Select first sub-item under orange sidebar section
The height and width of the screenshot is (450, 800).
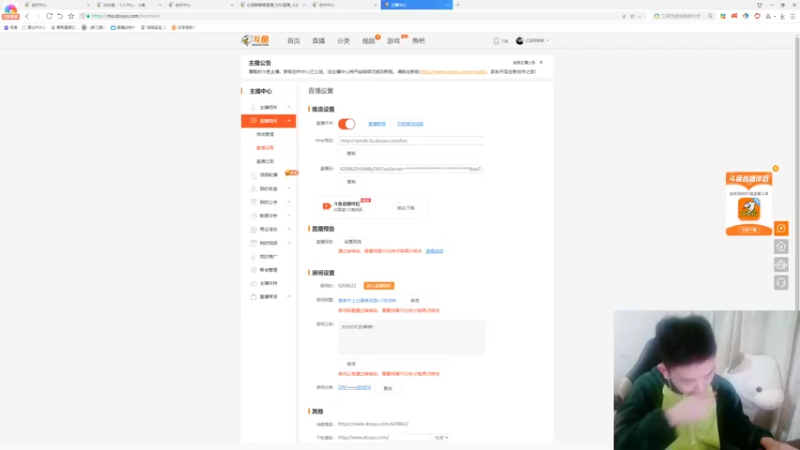click(265, 134)
